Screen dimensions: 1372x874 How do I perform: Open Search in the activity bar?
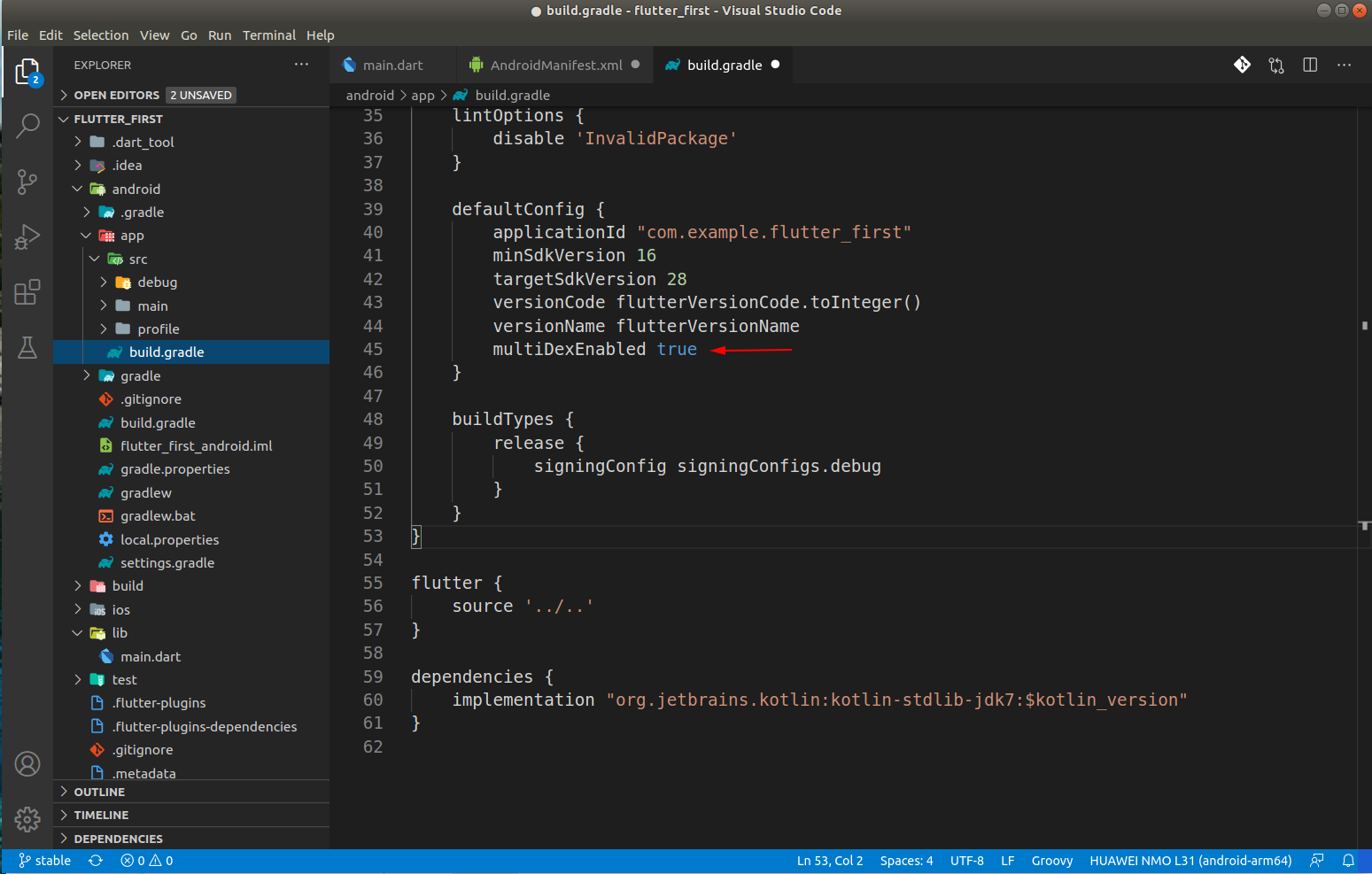tap(27, 126)
